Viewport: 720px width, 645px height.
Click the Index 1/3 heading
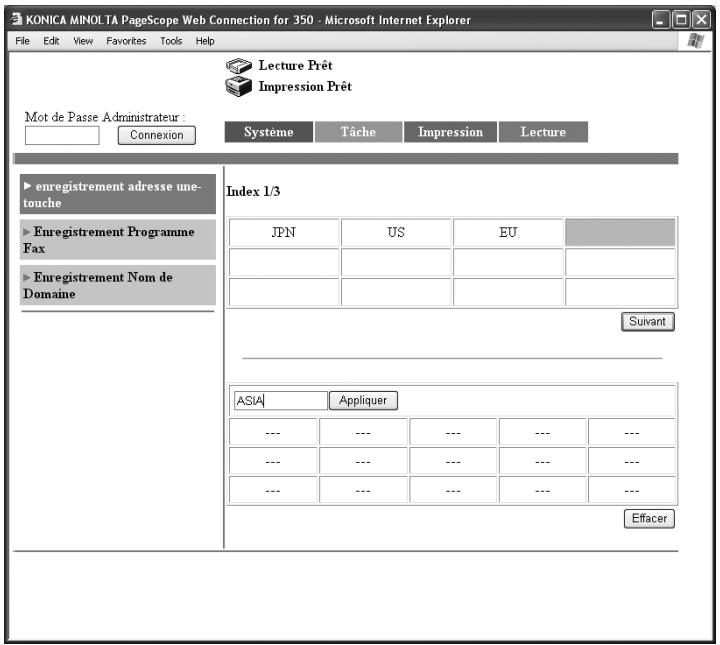pos(253,191)
